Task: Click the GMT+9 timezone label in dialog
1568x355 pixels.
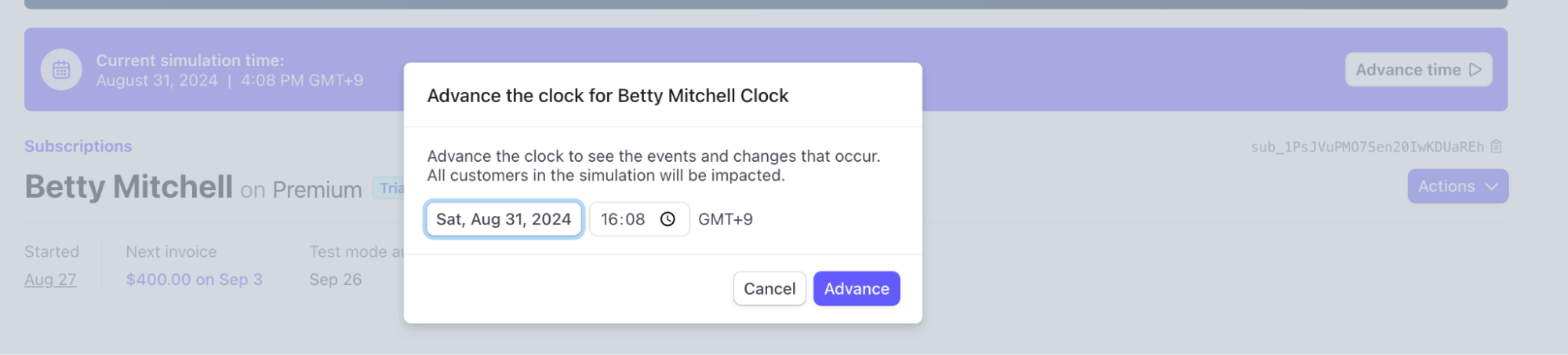Action: (725, 219)
